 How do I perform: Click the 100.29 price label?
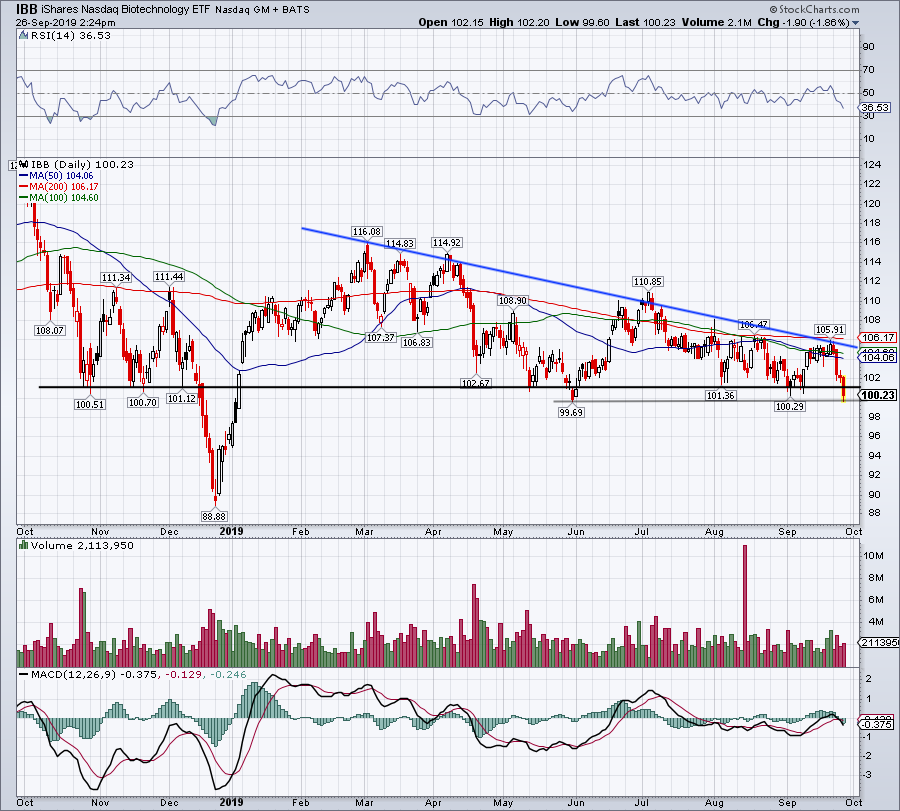[x=790, y=406]
